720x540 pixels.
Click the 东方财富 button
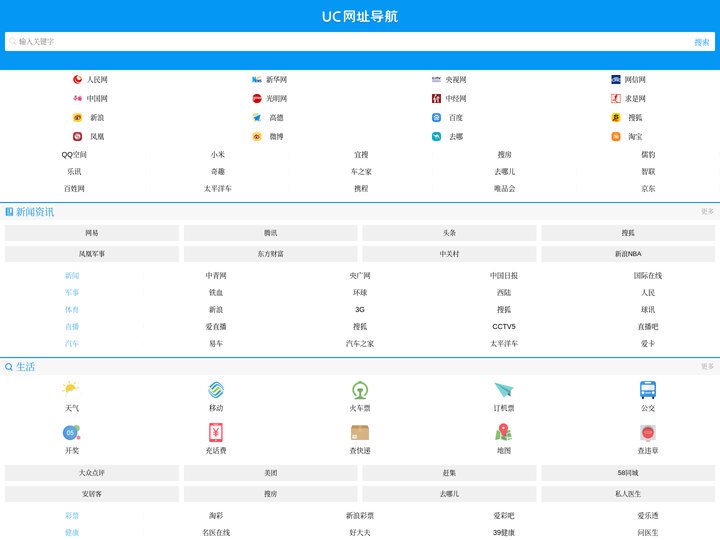(270, 253)
